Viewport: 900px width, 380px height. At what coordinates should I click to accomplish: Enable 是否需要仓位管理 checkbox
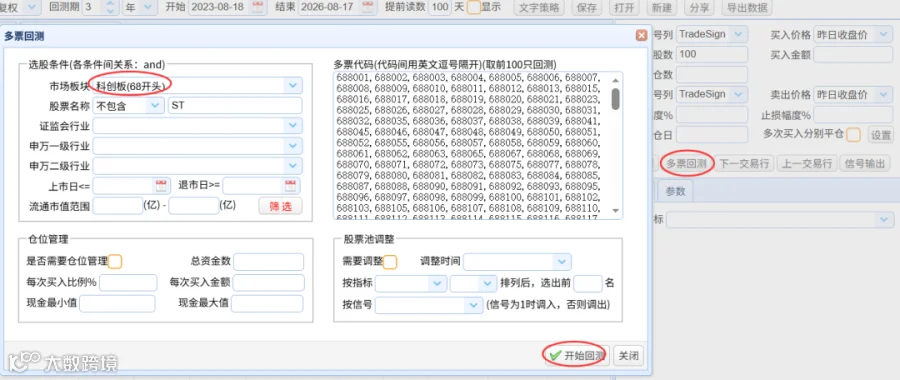[115, 262]
